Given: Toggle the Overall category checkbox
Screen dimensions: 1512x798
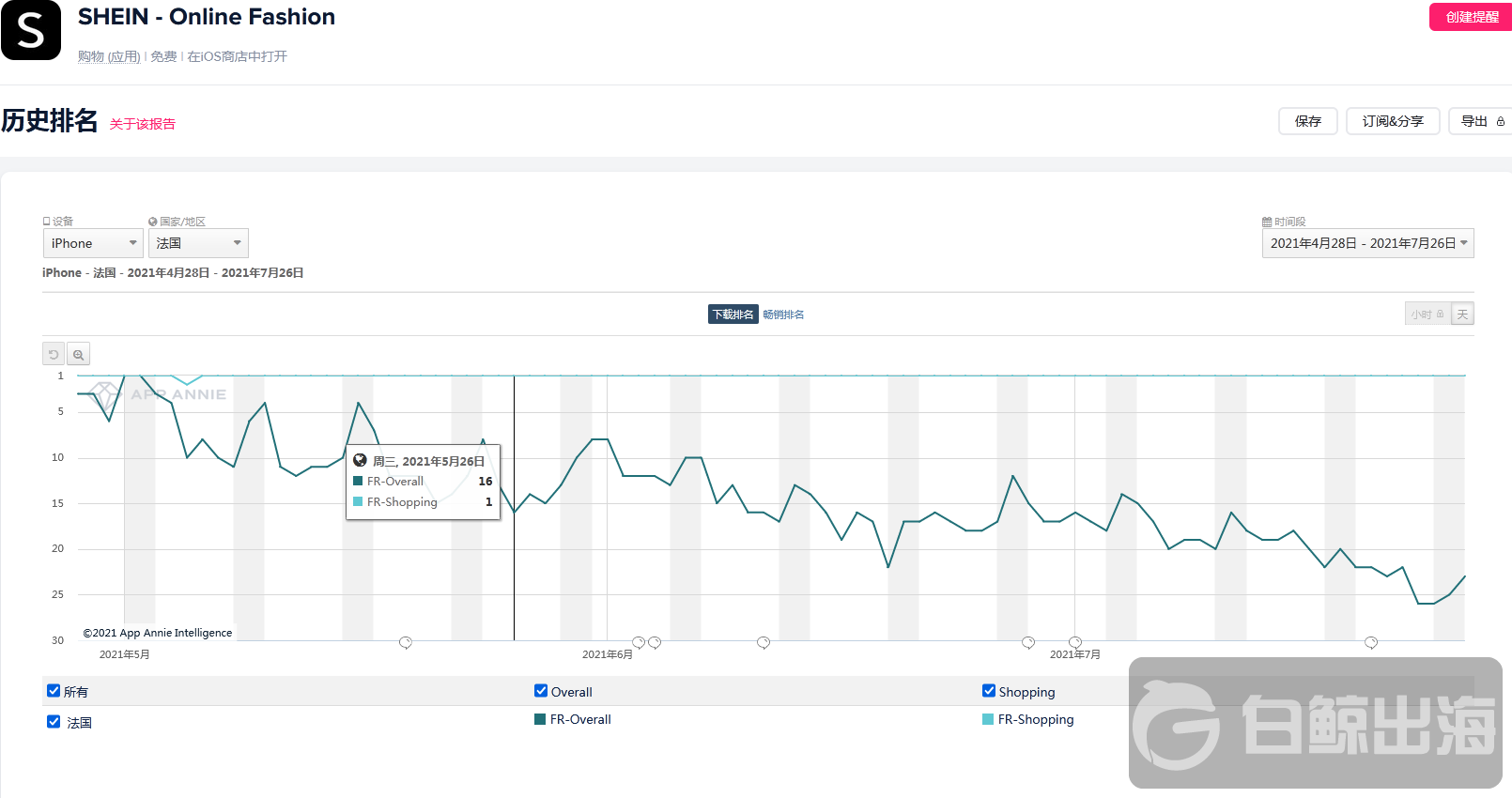Looking at the screenshot, I should [541, 691].
